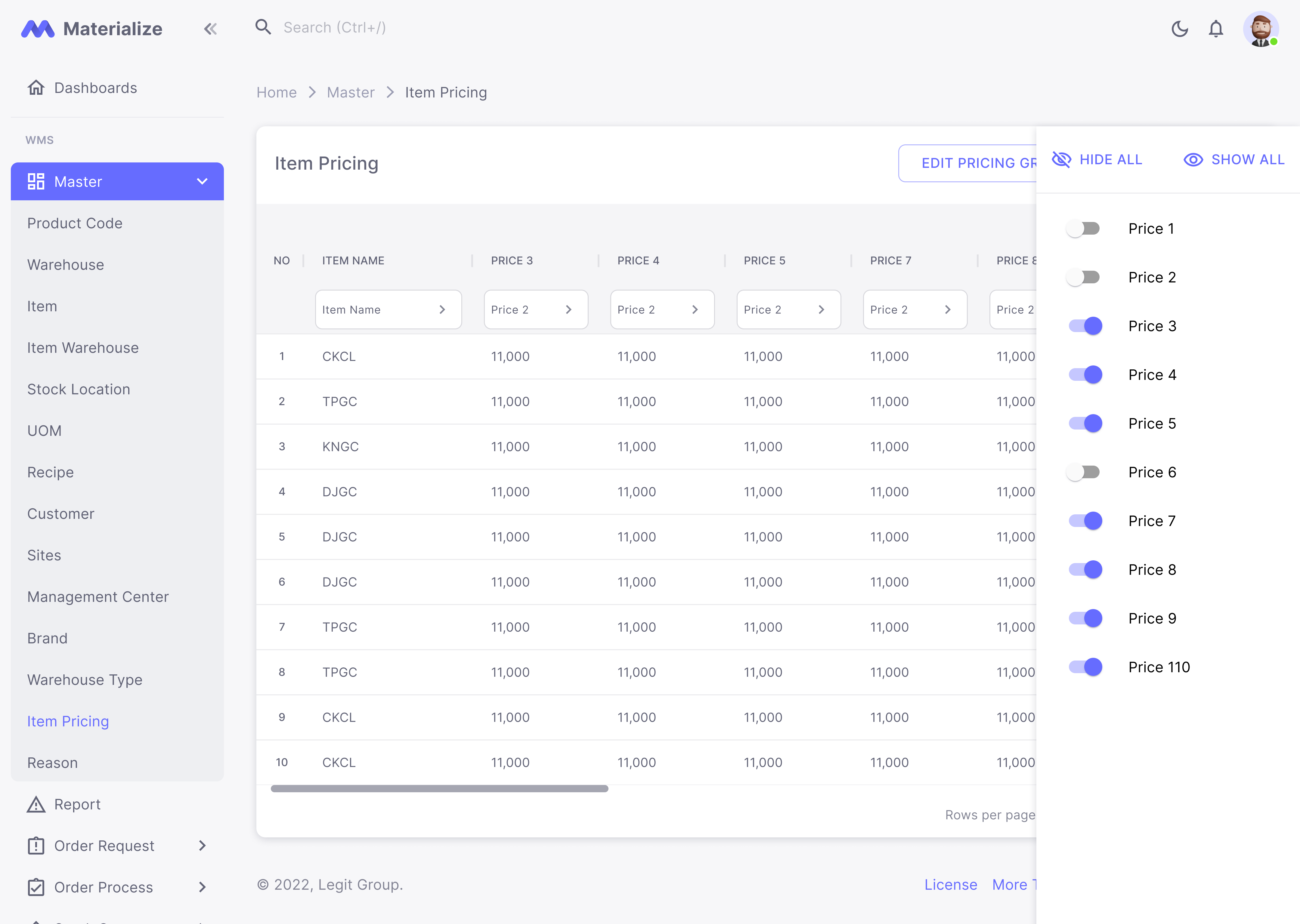The height and width of the screenshot is (924, 1300).
Task: Turn on the Price 6 toggle
Action: (x=1084, y=472)
